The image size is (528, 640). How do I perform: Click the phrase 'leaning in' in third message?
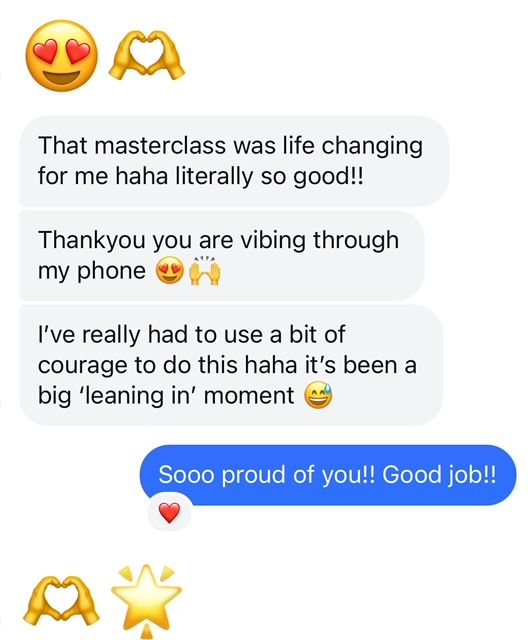(138, 396)
